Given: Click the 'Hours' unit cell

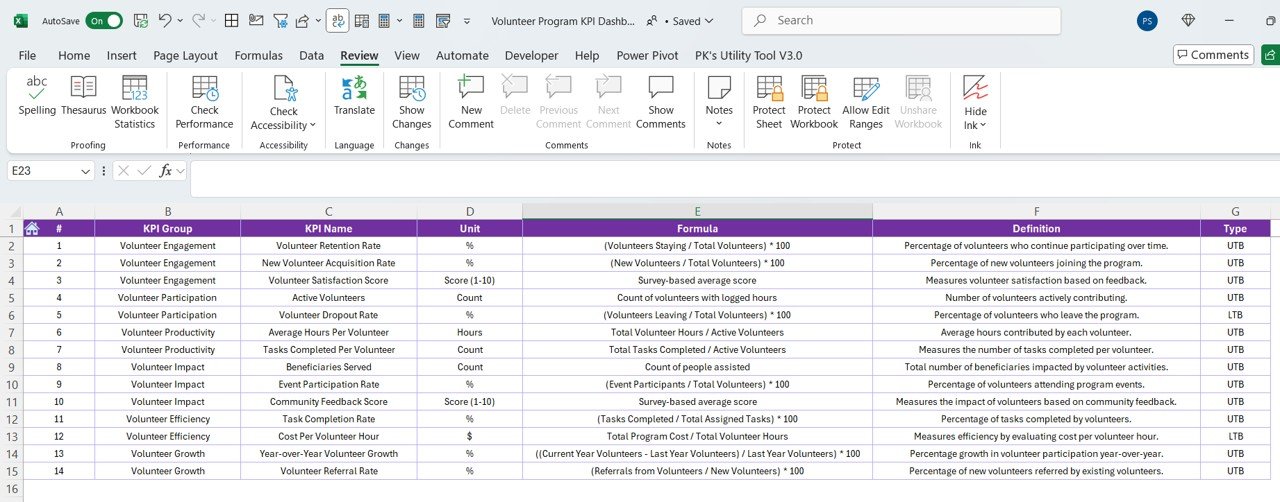Looking at the screenshot, I should tap(470, 333).
